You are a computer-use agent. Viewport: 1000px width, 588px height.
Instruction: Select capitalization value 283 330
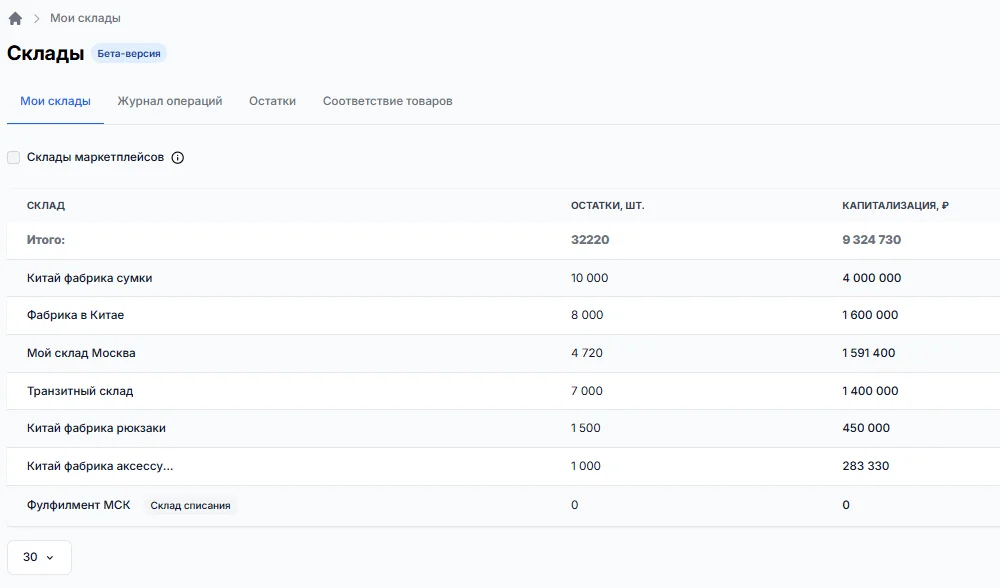[865, 466]
